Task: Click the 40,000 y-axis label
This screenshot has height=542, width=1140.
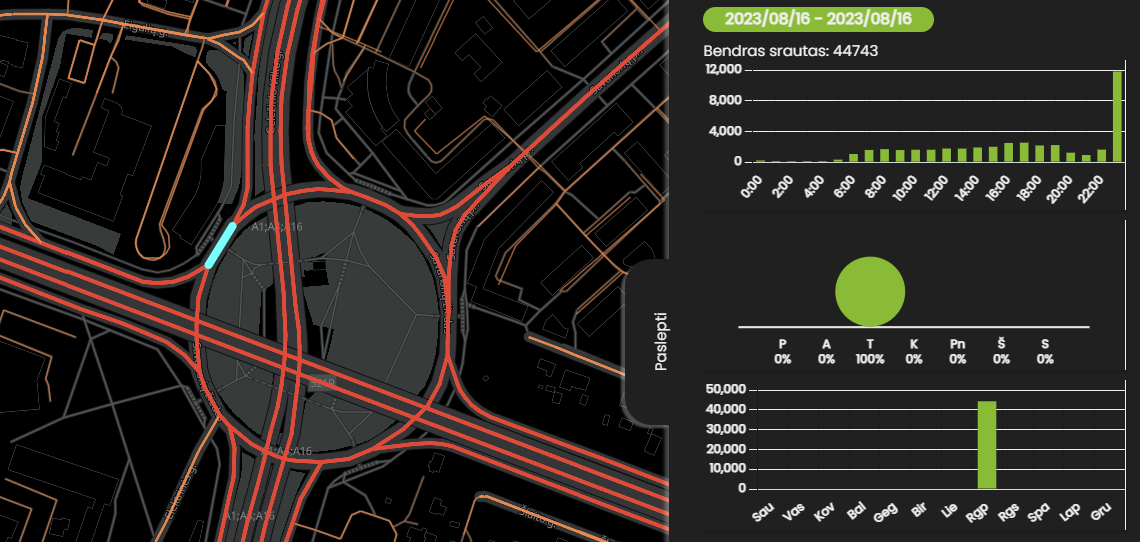Action: click(x=726, y=410)
